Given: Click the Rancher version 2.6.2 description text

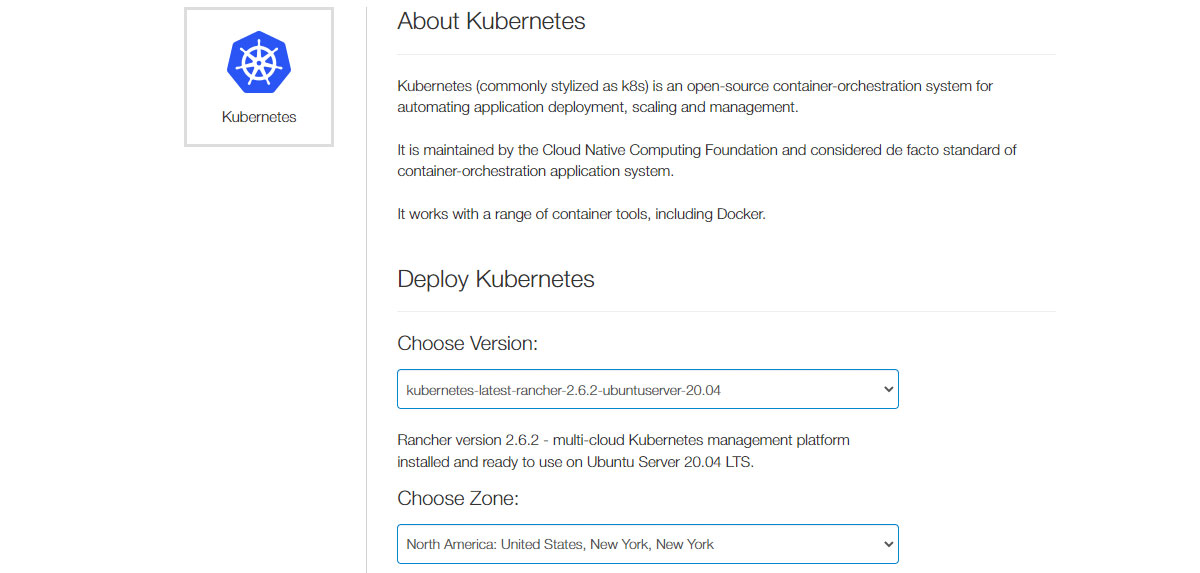Looking at the screenshot, I should coord(623,451).
